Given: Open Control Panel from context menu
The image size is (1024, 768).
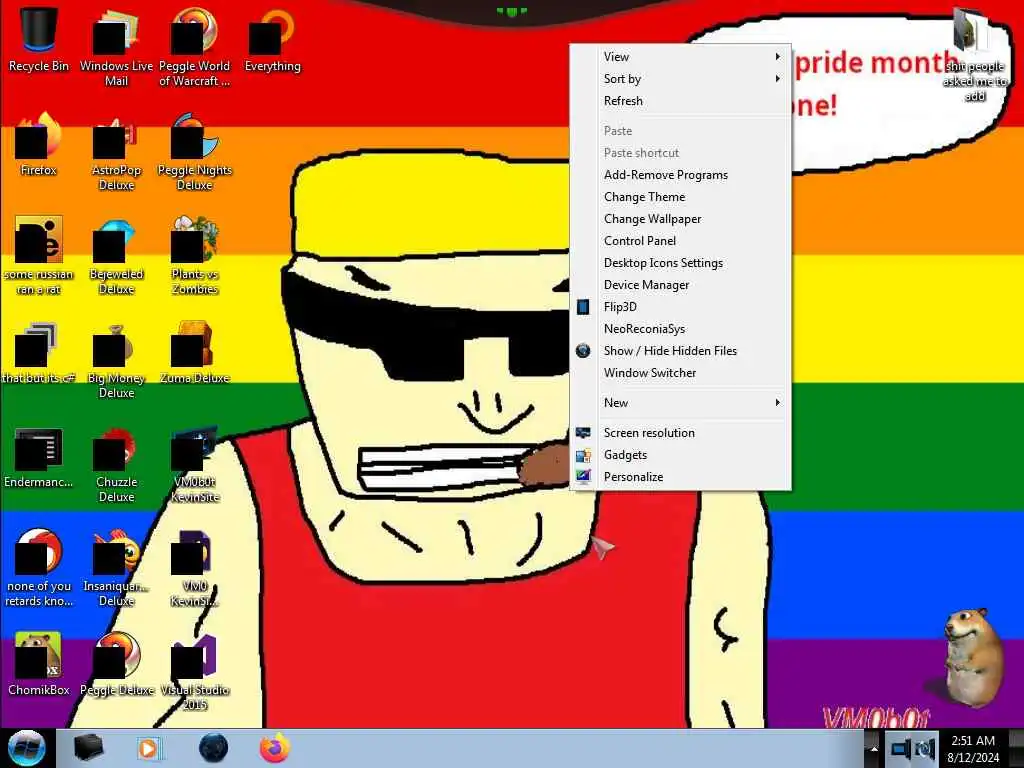Looking at the screenshot, I should 680,241.
